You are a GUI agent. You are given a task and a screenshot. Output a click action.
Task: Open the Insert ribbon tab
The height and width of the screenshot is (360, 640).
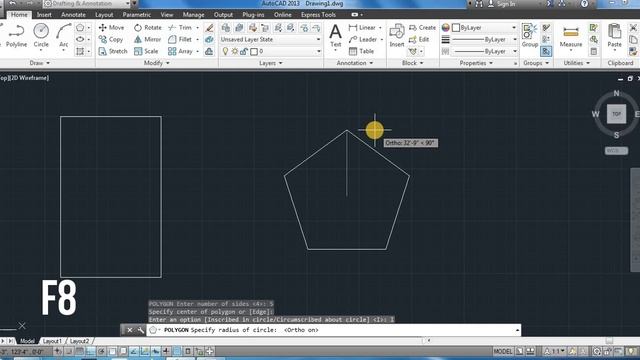[44, 15]
